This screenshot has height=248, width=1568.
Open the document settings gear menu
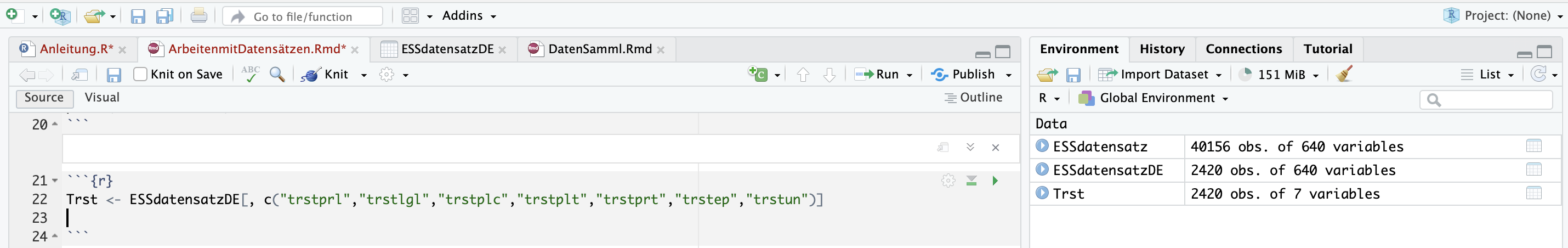click(x=393, y=74)
